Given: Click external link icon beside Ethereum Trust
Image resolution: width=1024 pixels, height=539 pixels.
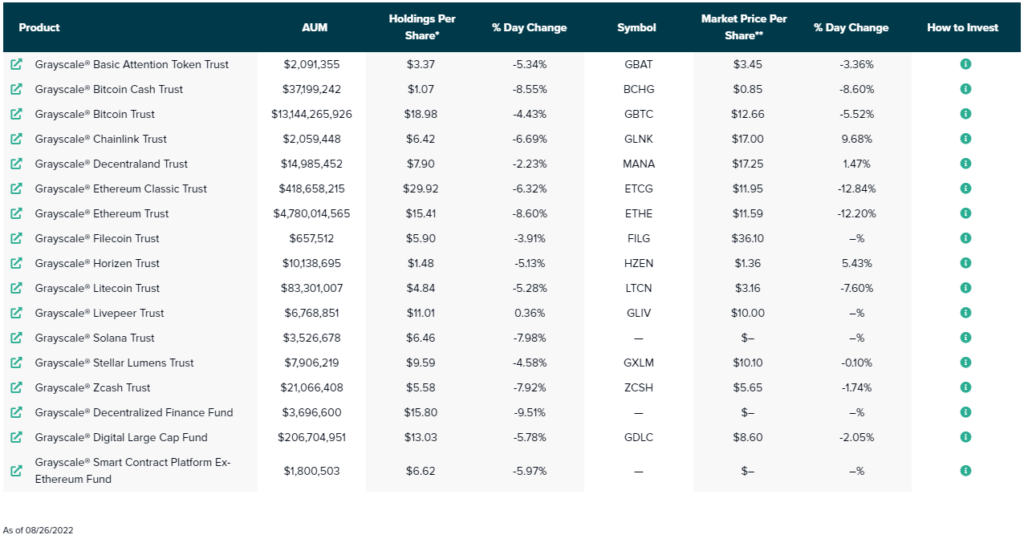Looking at the screenshot, I should click(x=16, y=213).
